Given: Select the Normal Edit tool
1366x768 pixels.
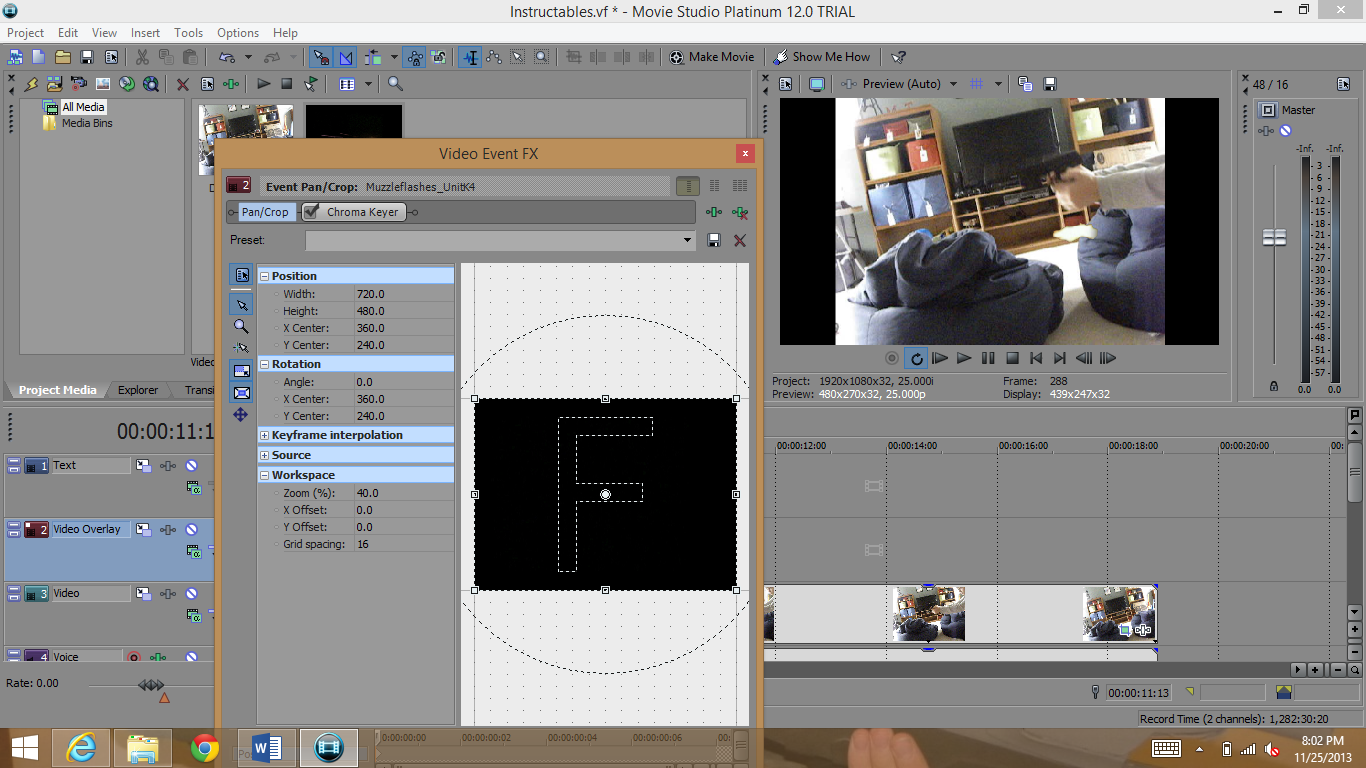Looking at the screenshot, I should coord(470,57).
